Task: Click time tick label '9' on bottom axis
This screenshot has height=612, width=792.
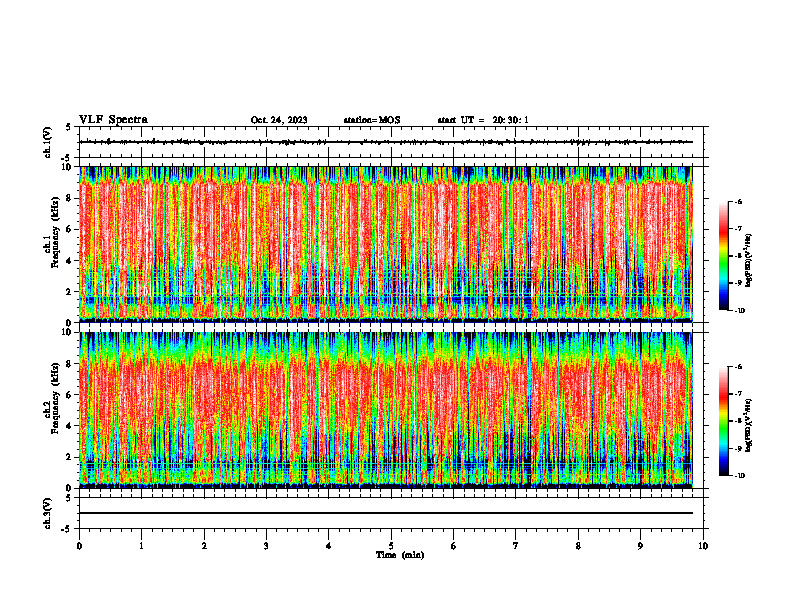Action: pos(640,546)
